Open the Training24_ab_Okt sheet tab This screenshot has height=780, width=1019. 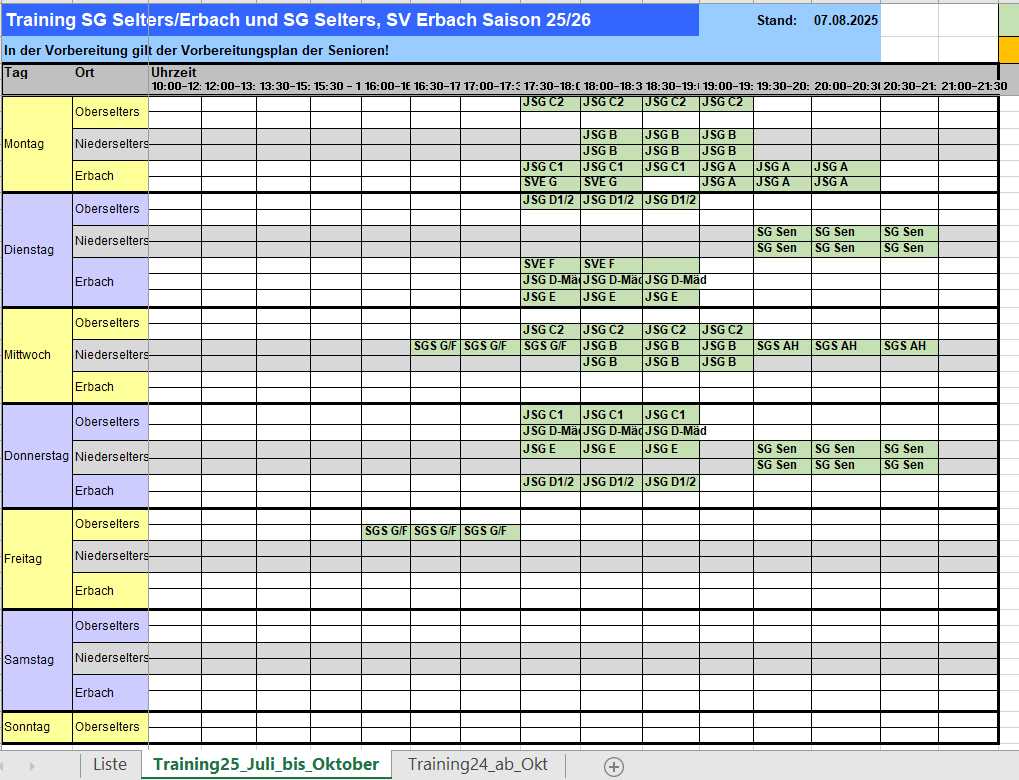(x=477, y=765)
